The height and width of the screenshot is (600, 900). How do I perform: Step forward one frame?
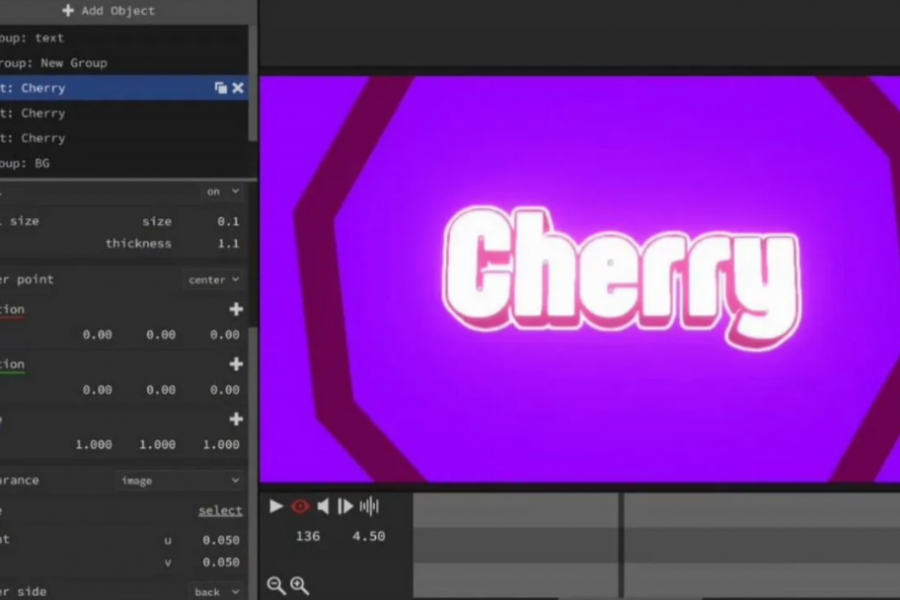point(345,506)
